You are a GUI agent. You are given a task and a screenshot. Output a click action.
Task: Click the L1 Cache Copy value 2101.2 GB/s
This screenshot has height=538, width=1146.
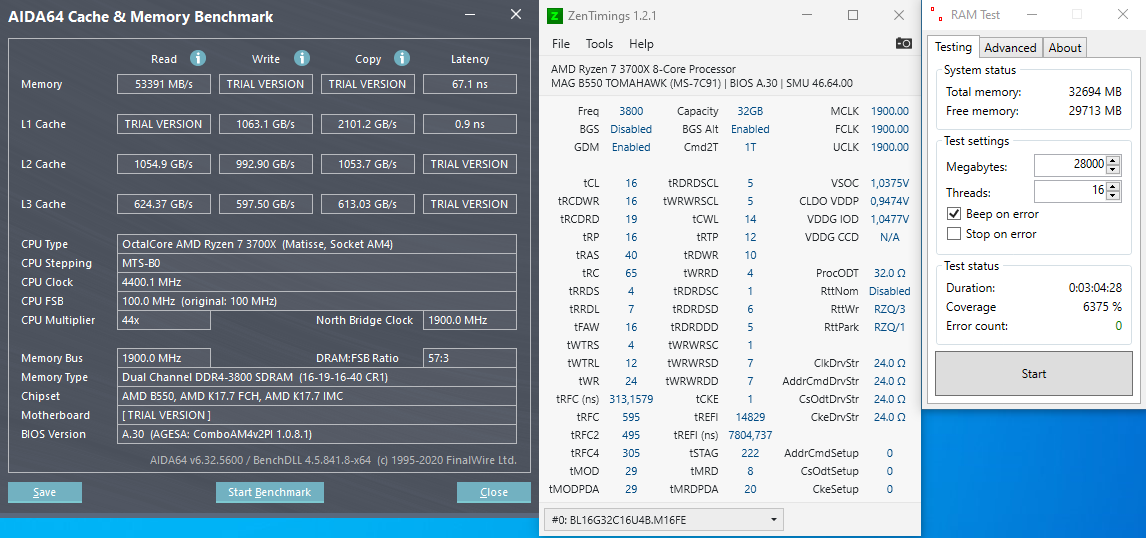point(368,124)
